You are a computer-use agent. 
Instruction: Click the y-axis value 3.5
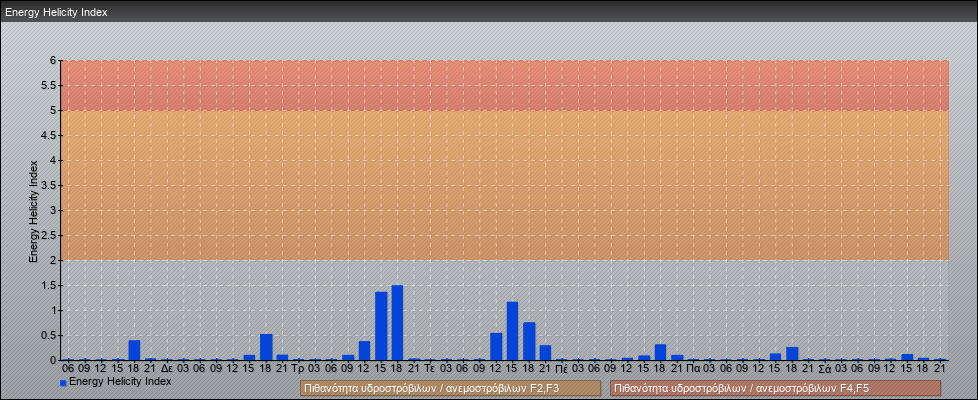(x=49, y=185)
